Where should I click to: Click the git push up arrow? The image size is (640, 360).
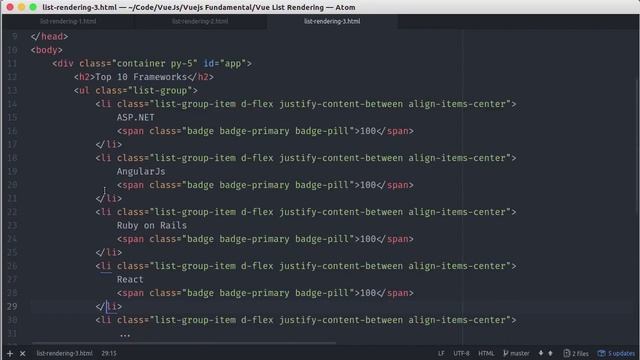(550, 353)
